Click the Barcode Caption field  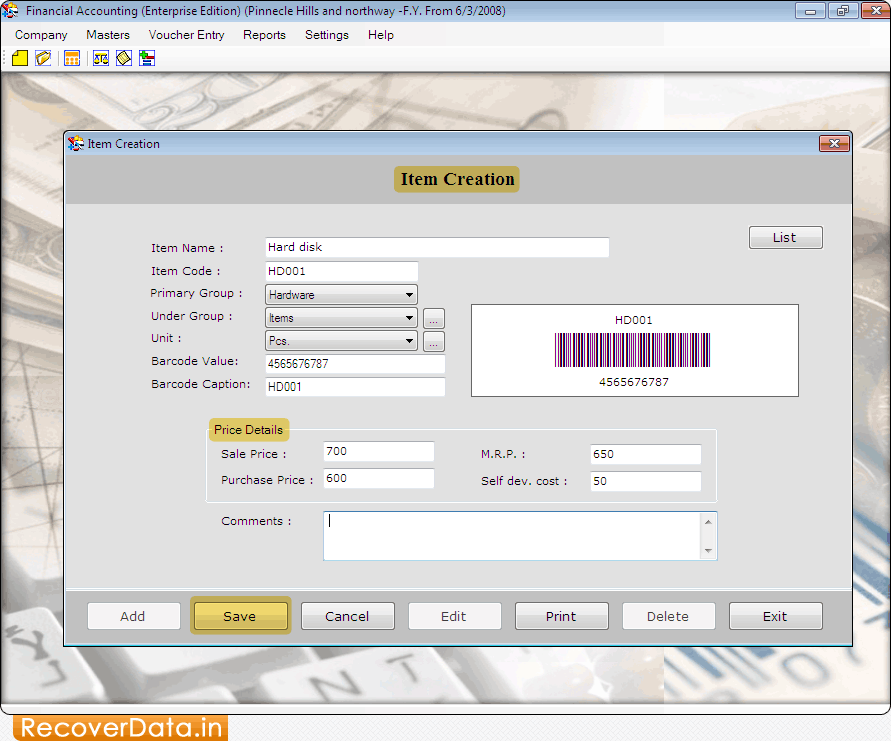pyautogui.click(x=355, y=387)
